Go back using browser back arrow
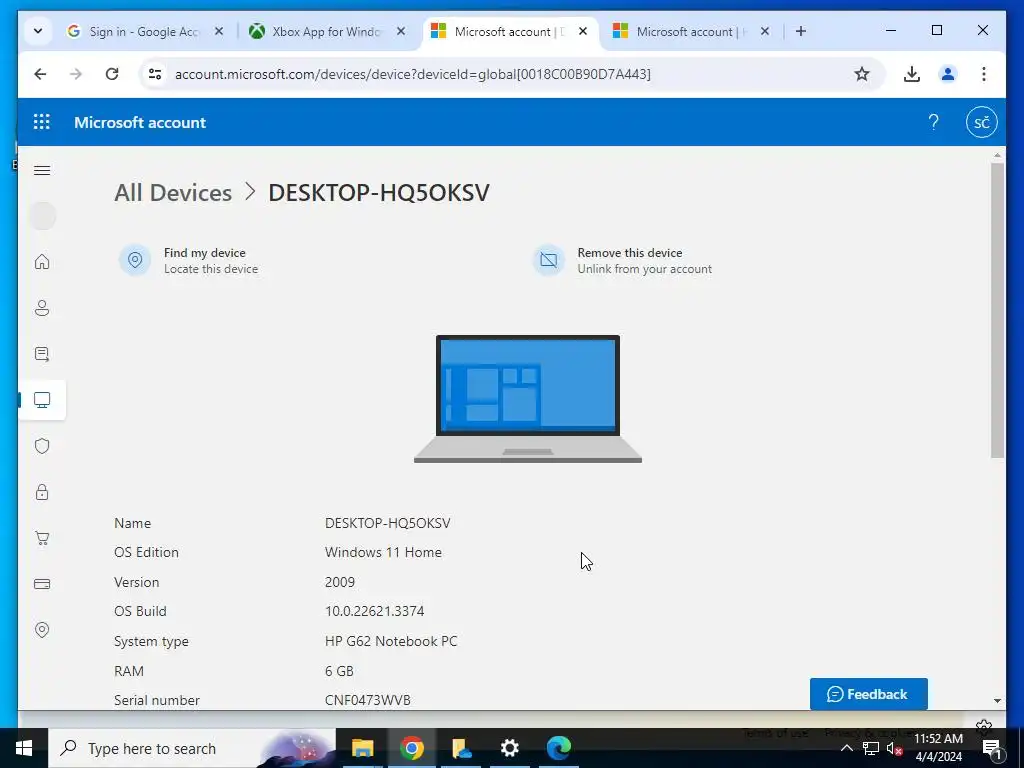Screen dimensions: 1024x768 click(40, 74)
